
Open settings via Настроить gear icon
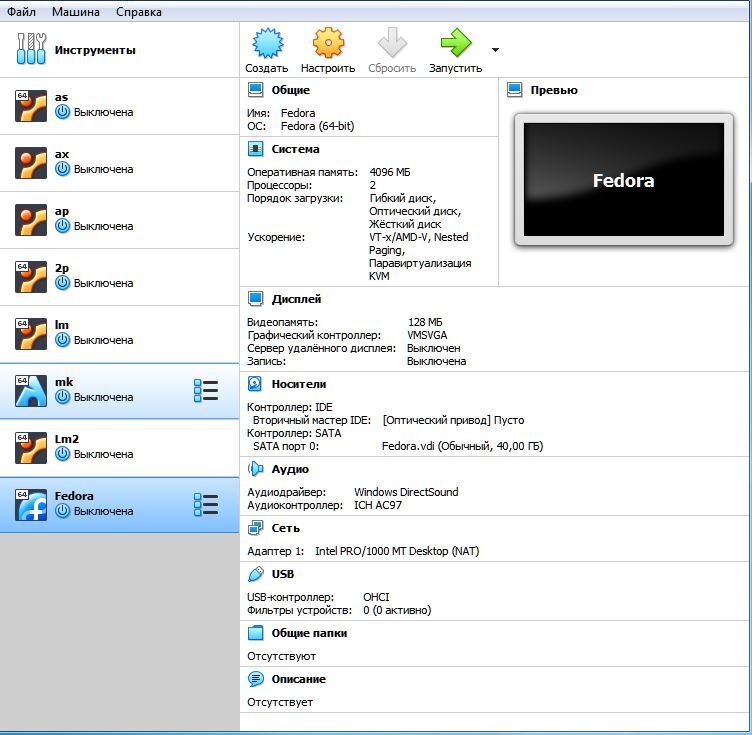point(328,43)
